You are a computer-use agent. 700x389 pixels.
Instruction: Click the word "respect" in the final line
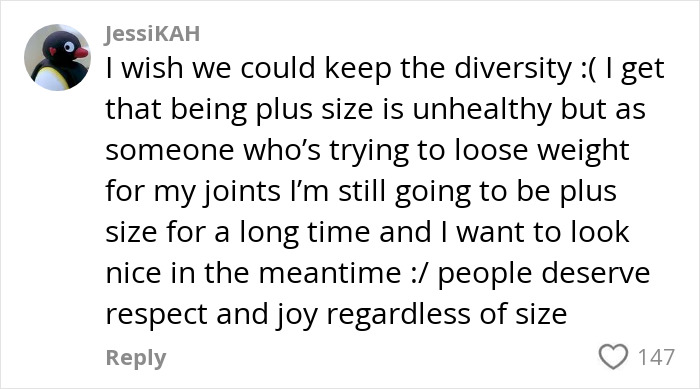[x=156, y=316]
